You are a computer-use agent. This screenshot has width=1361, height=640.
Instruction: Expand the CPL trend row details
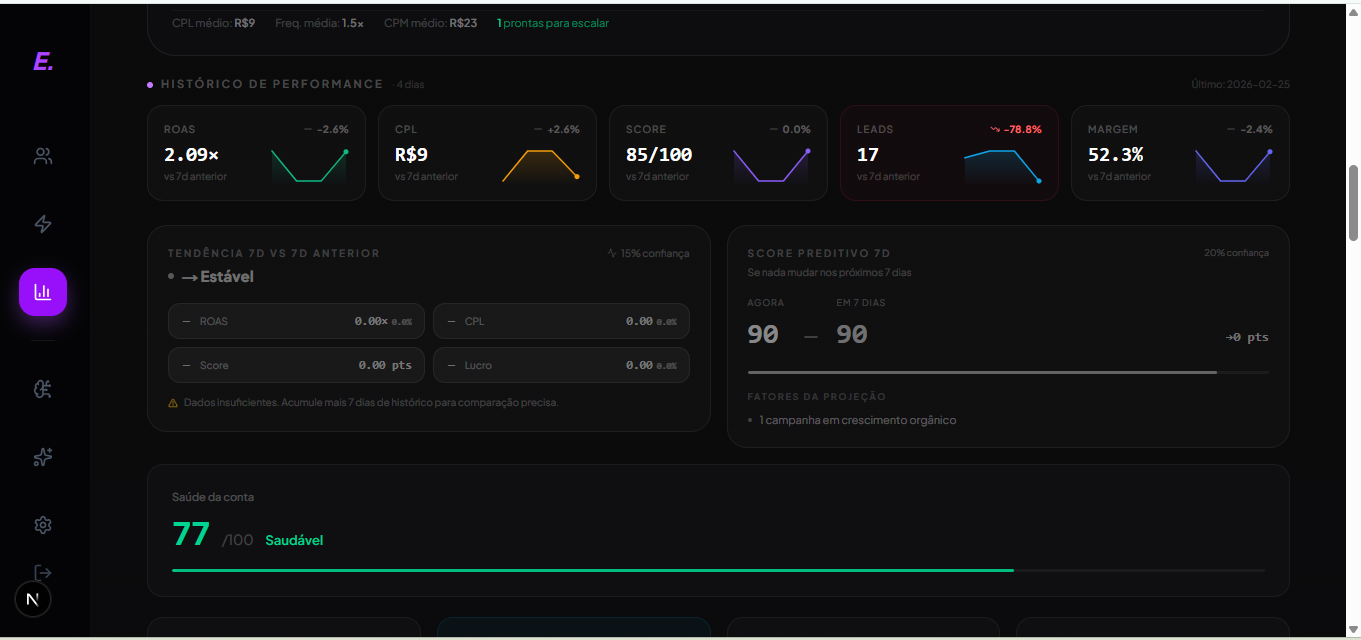point(561,321)
